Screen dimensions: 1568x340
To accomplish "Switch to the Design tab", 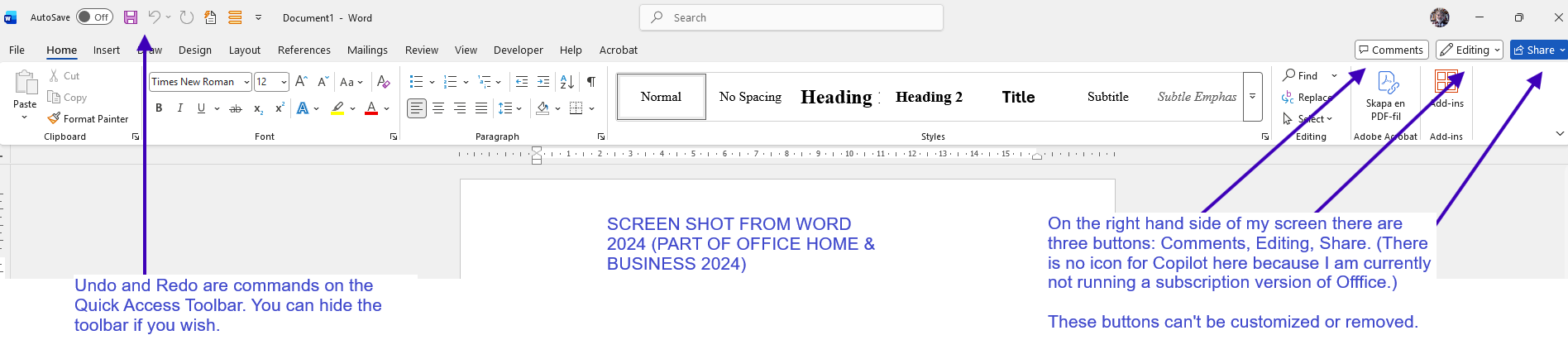I will point(195,50).
